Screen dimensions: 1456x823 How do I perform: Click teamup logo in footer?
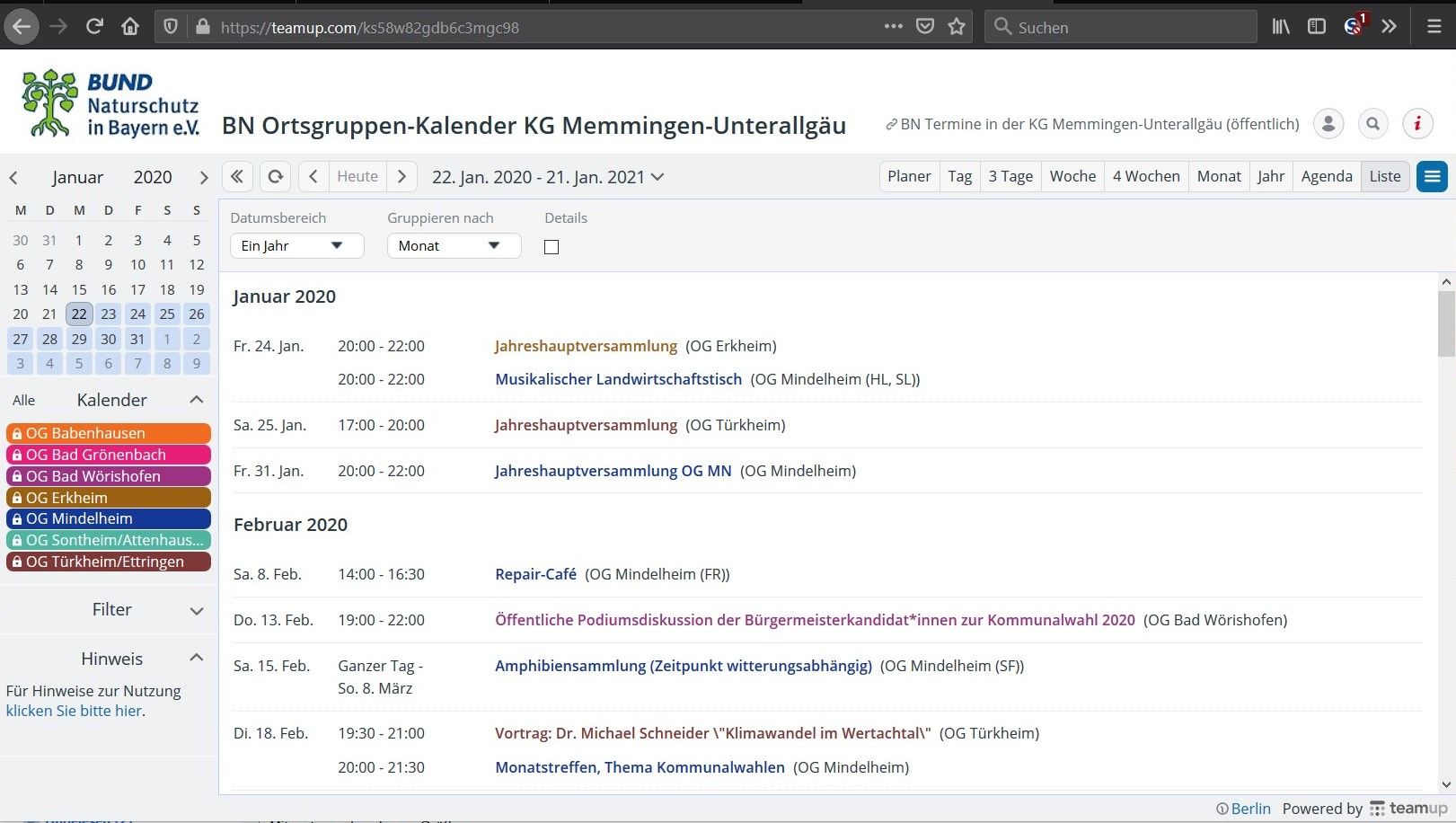(x=1408, y=809)
